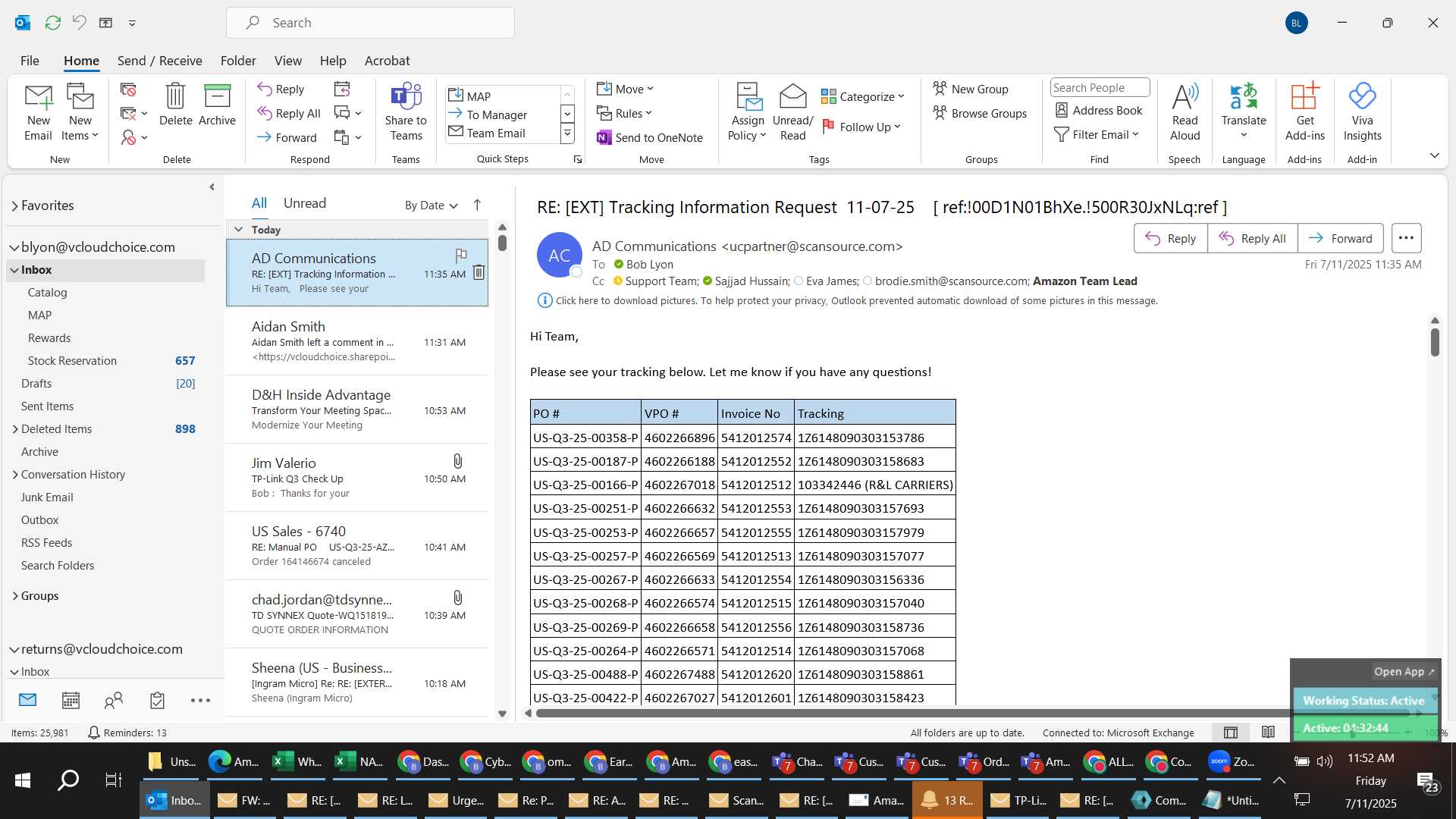Open the Help tab
Image resolution: width=1456 pixels, height=819 pixels.
(333, 61)
